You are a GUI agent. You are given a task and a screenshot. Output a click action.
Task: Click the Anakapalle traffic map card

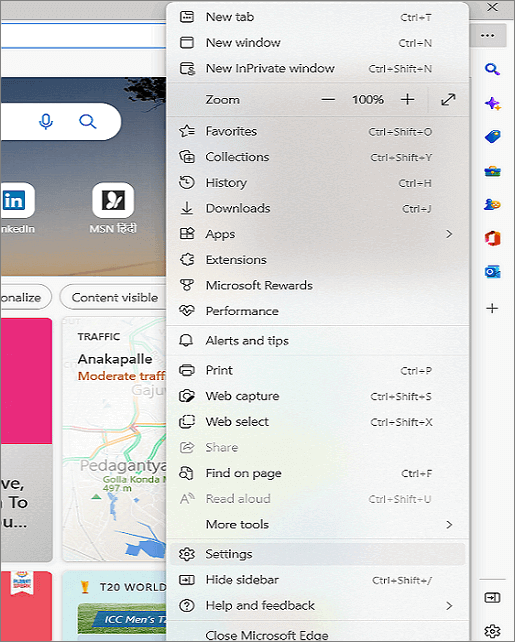(114, 439)
